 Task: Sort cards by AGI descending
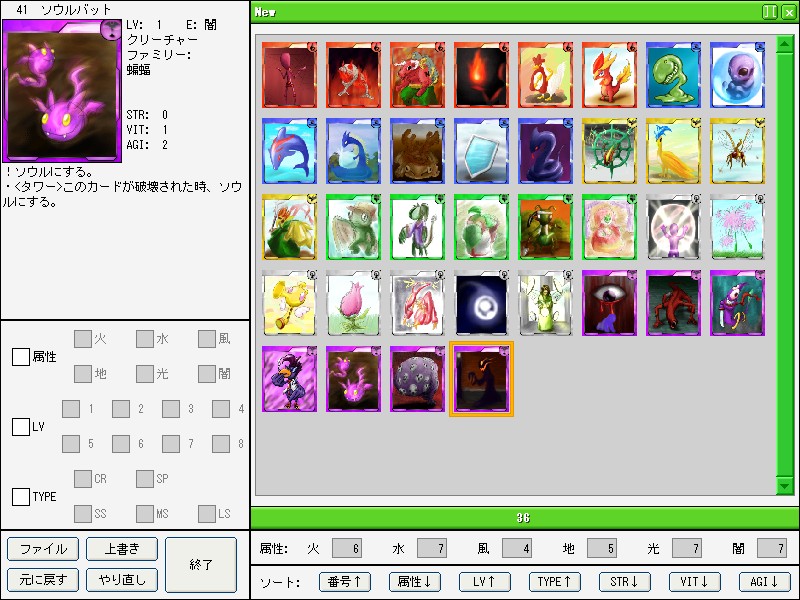[x=764, y=582]
